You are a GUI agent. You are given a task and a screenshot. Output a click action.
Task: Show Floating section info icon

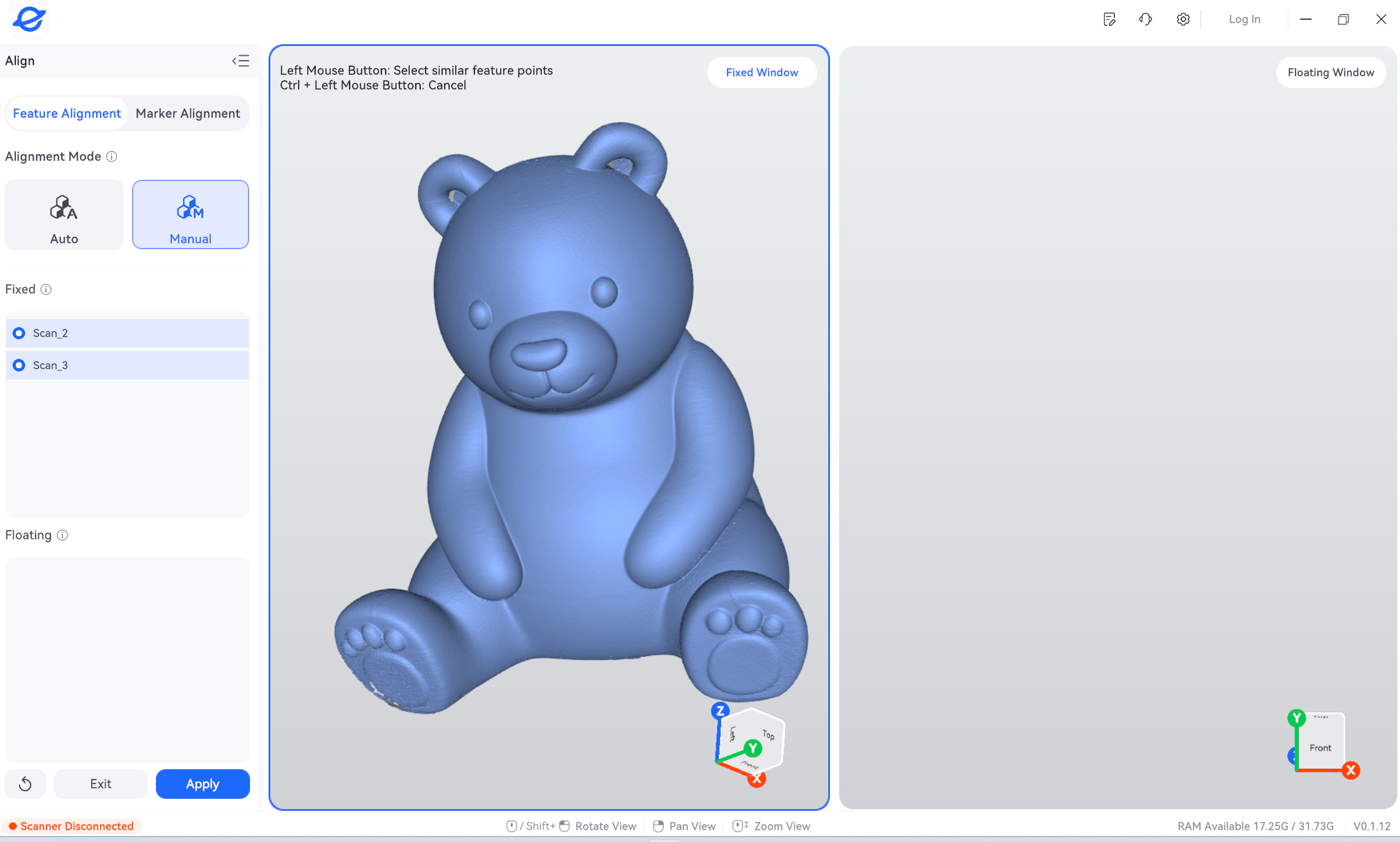click(x=62, y=535)
